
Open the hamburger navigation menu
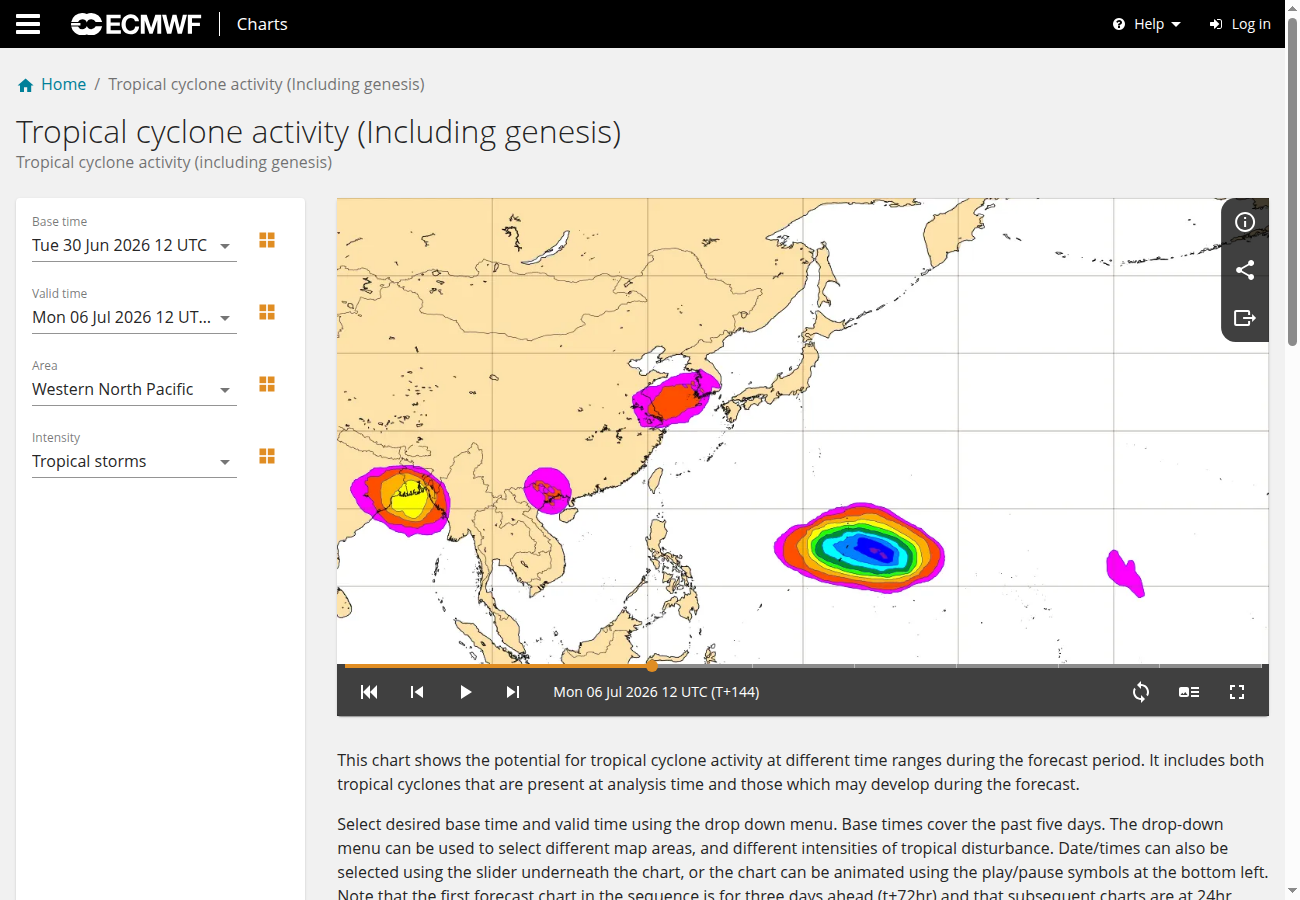pos(28,24)
